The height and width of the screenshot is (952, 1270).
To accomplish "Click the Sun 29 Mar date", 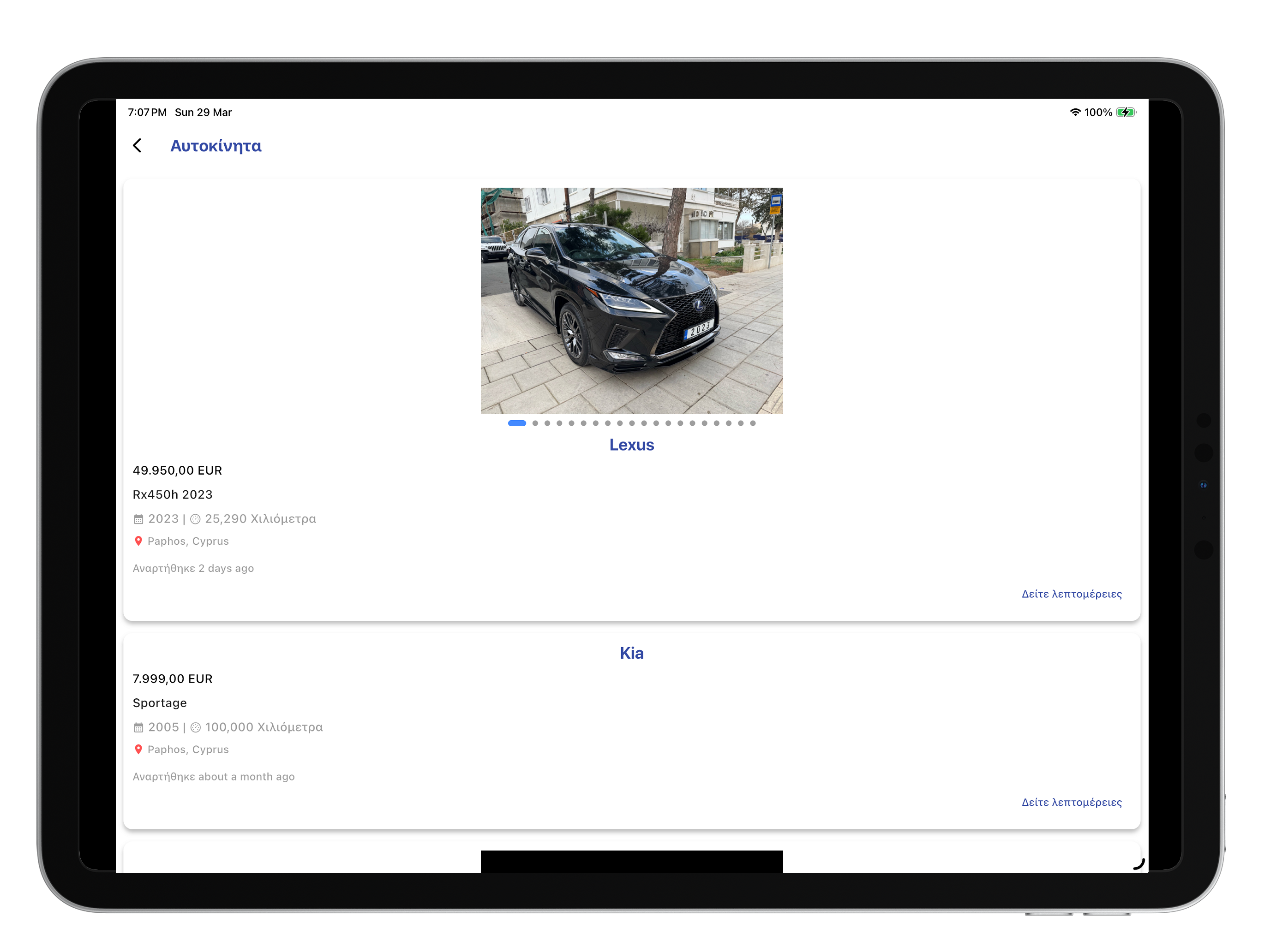I will click(203, 113).
